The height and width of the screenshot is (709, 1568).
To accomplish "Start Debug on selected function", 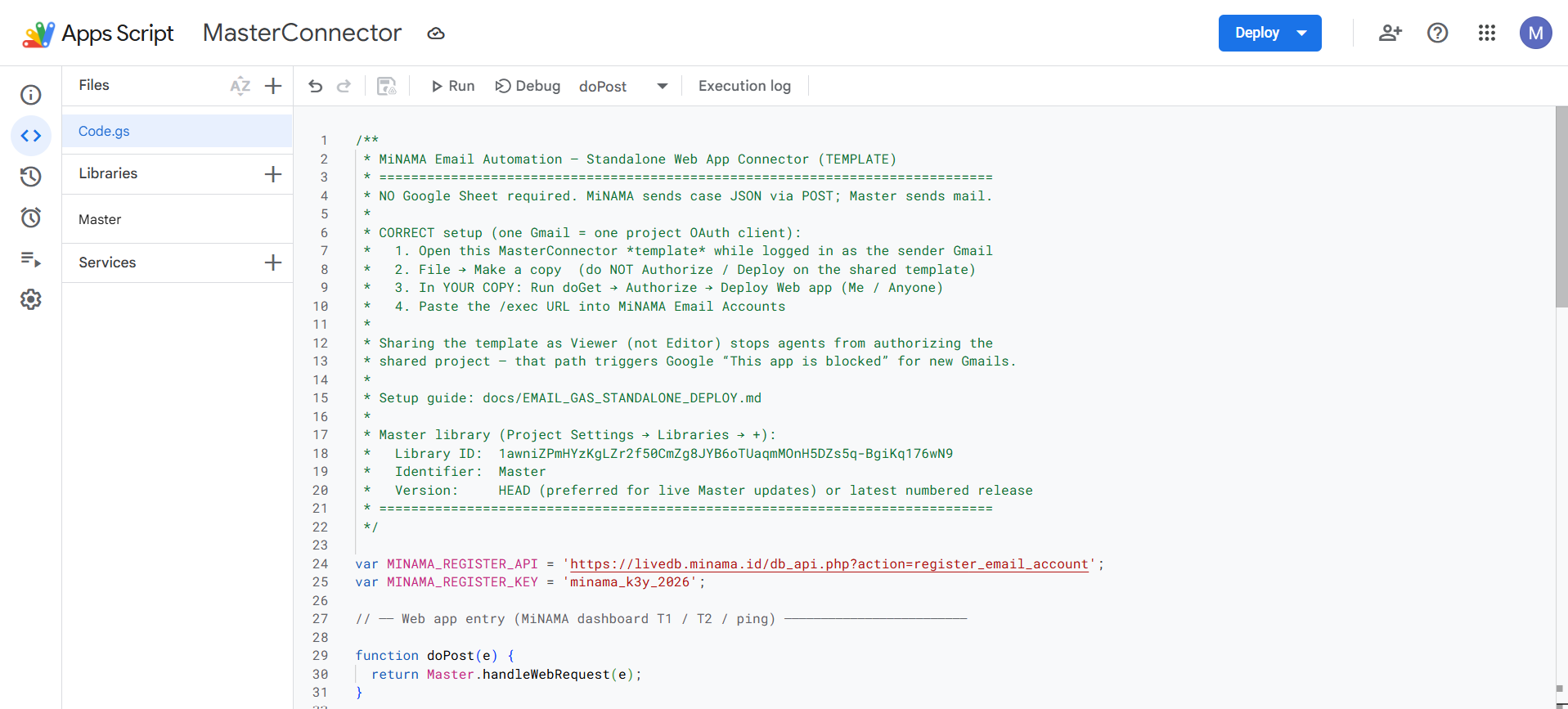I will pos(528,86).
